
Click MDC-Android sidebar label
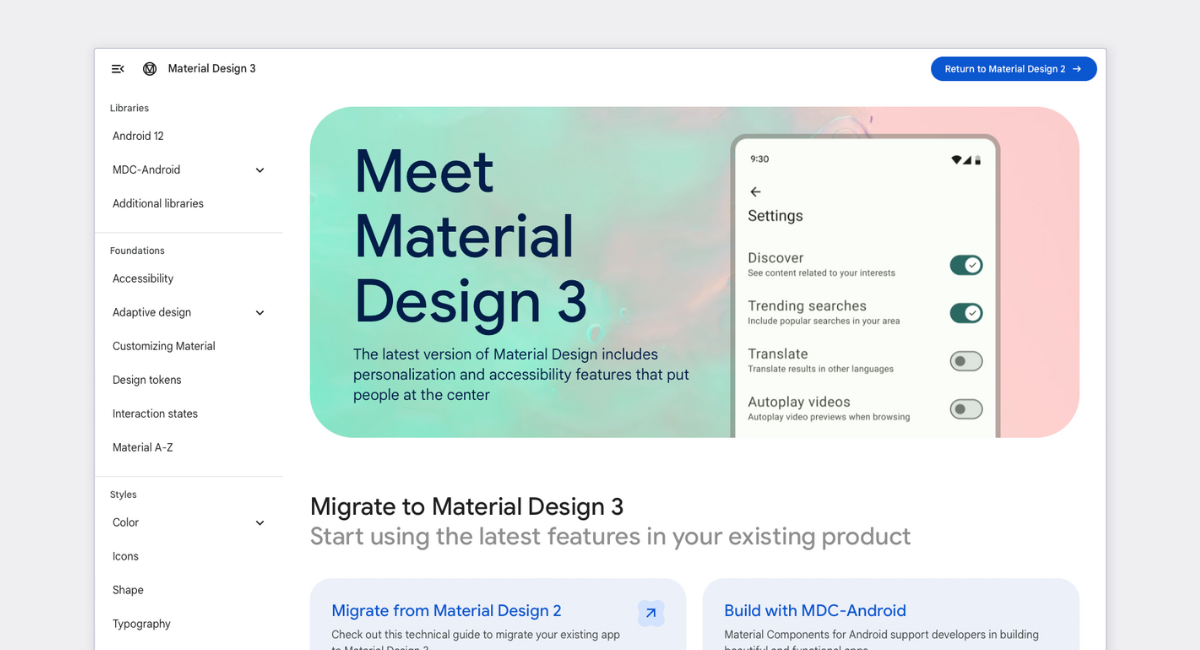[x=146, y=170]
